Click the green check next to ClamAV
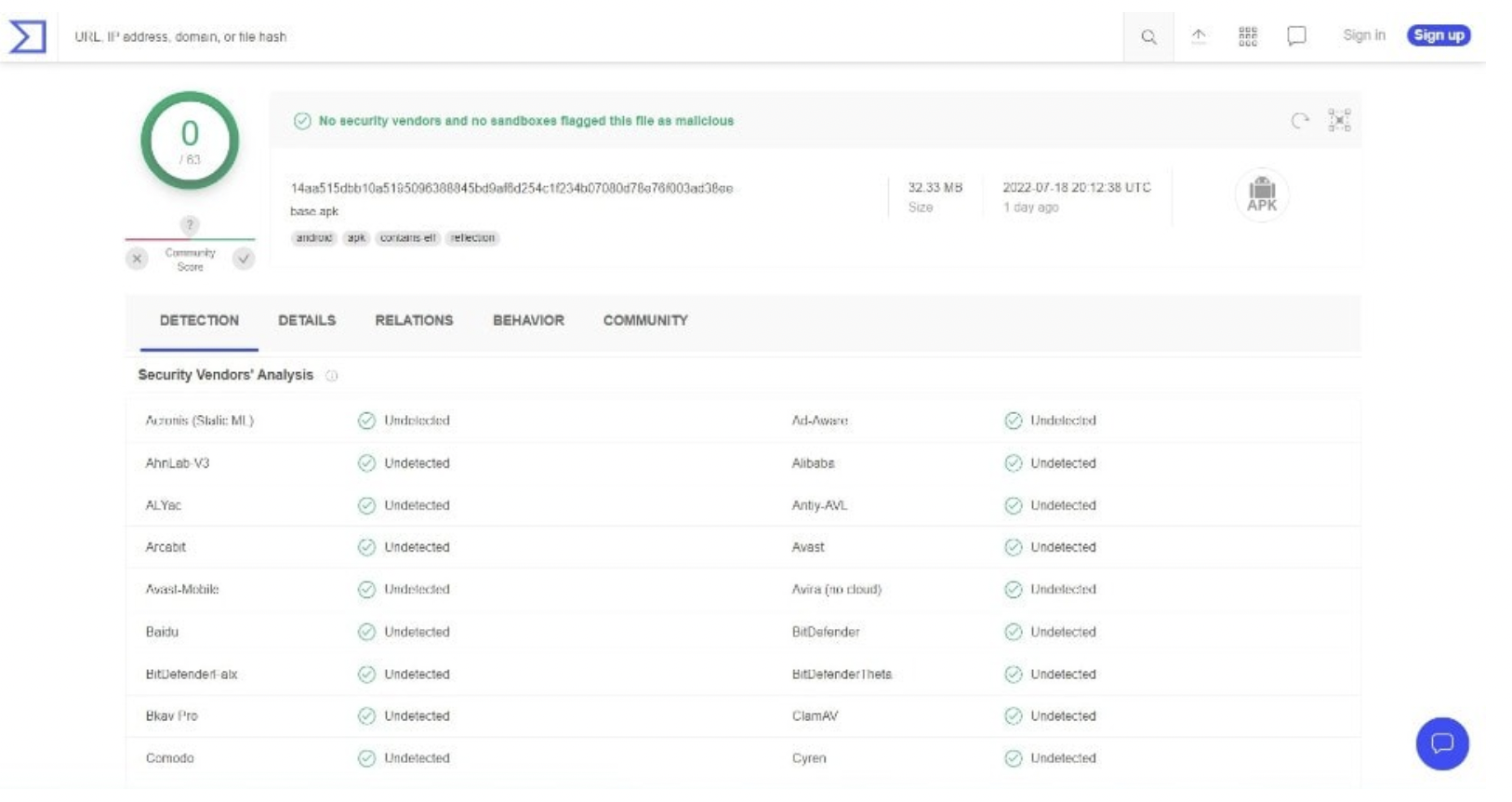 coord(1014,716)
